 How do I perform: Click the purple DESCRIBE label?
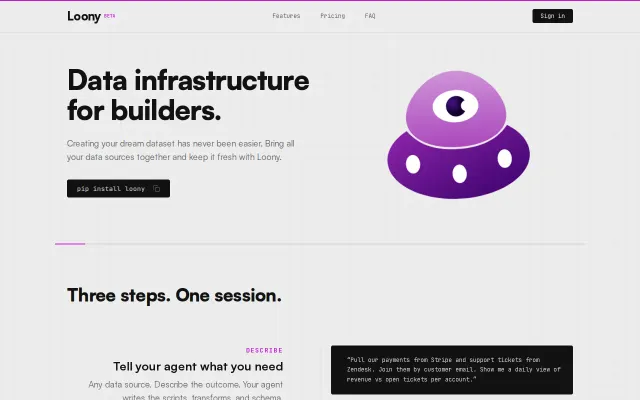[264, 350]
